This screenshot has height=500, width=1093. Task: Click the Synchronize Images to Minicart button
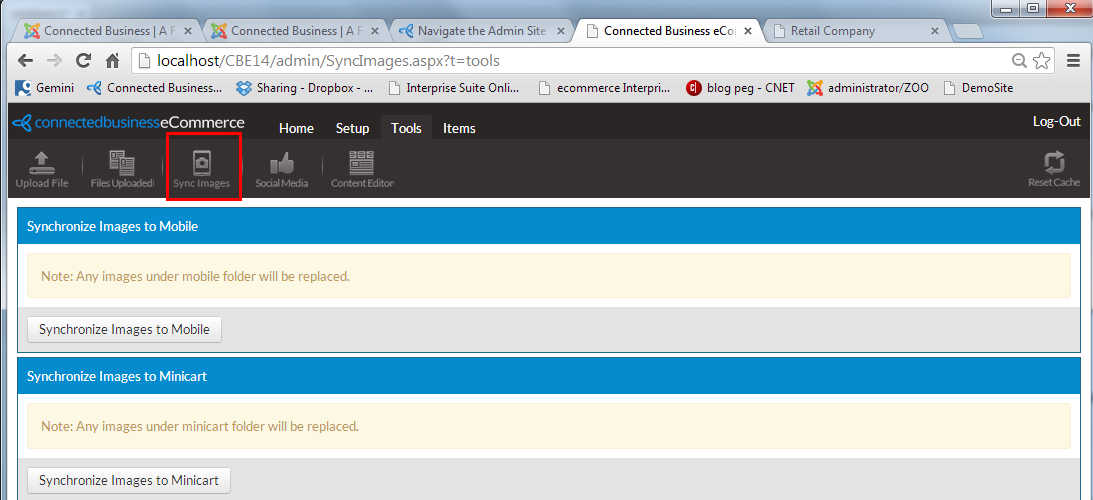click(x=129, y=480)
